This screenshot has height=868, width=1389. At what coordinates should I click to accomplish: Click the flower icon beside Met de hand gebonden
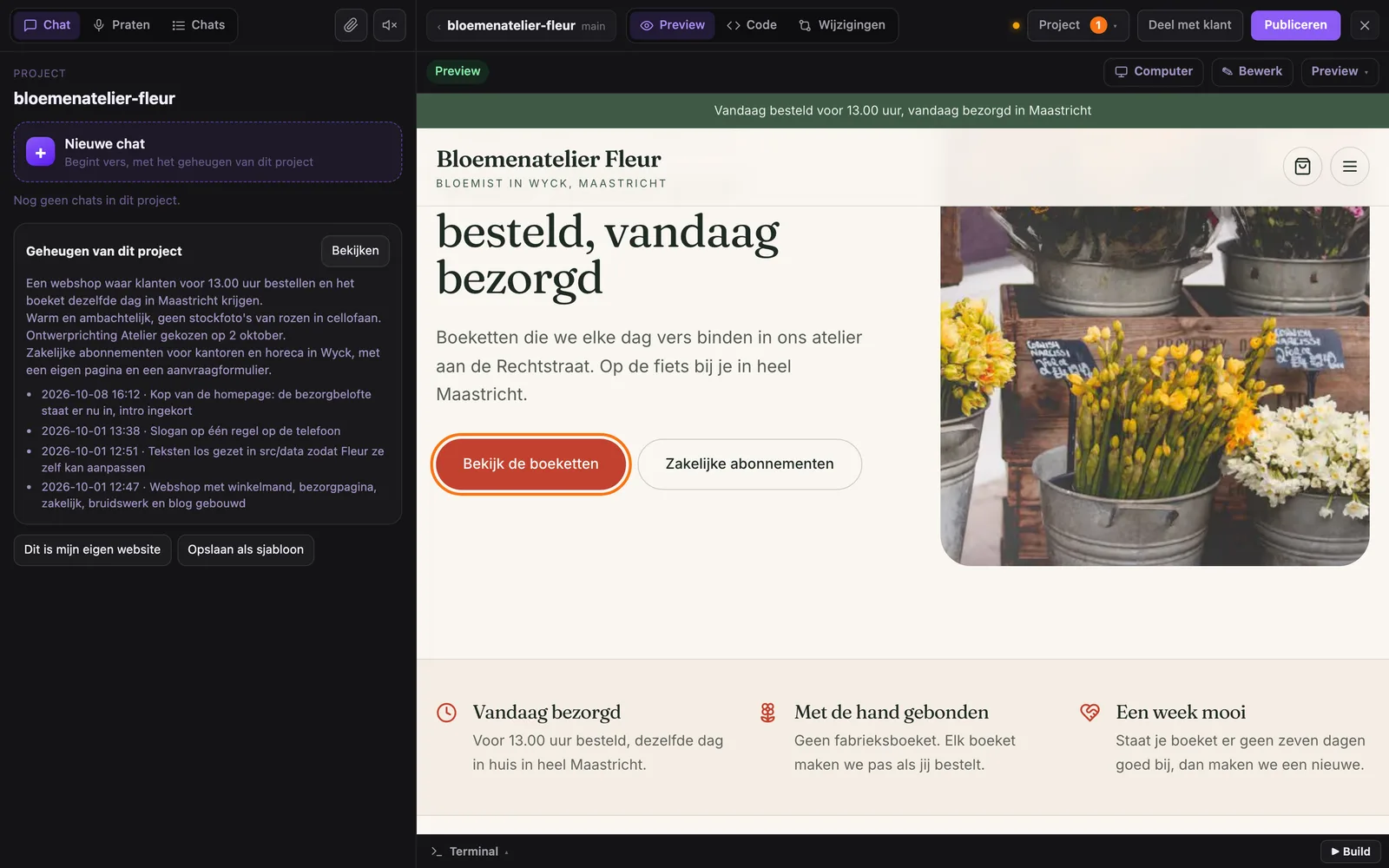[x=767, y=713]
